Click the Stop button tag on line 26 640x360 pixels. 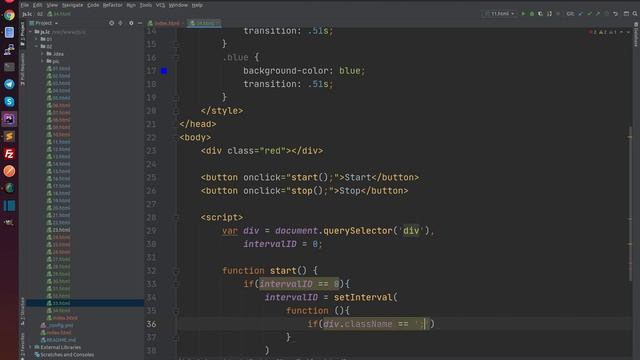304,191
